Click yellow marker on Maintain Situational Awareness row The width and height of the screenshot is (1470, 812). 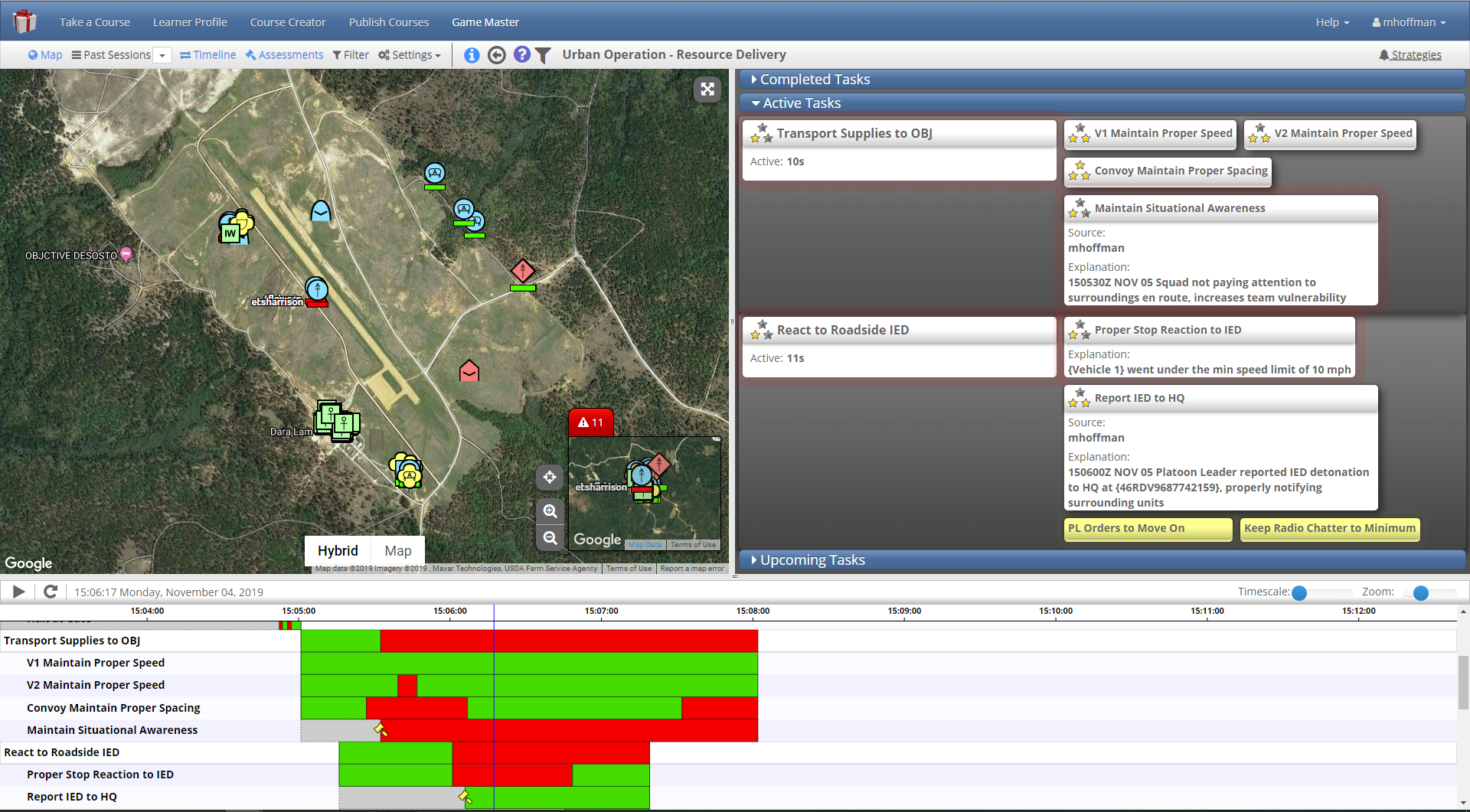[381, 729]
